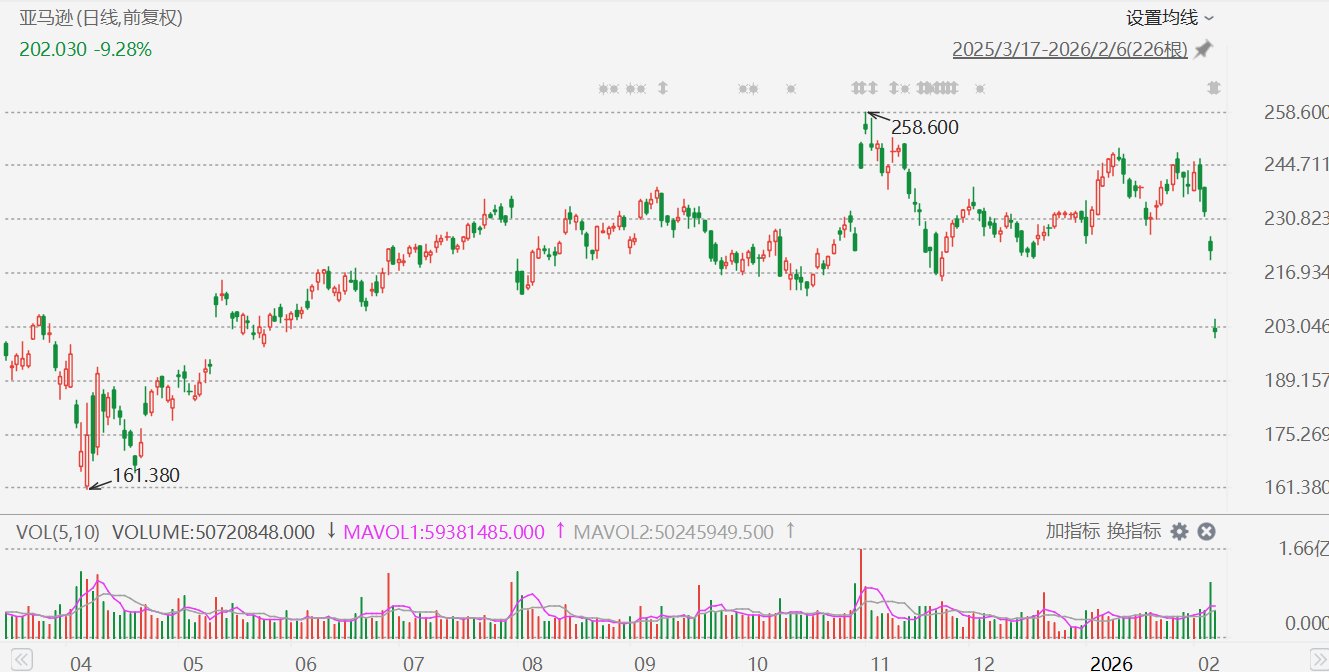Screen dimensions: 1329x672
Task: Click the 亚马逊(日线,前复权) chart title
Action: click(x=101, y=18)
